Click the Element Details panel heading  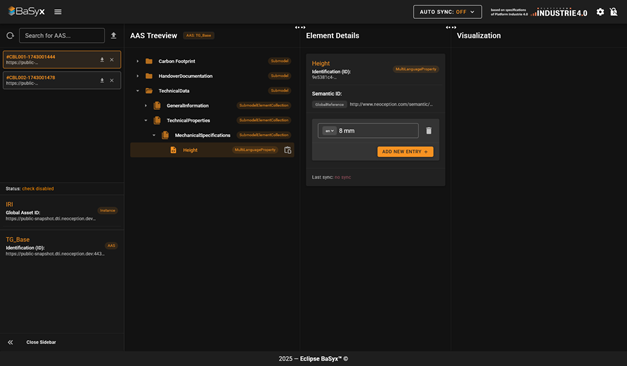click(x=332, y=36)
